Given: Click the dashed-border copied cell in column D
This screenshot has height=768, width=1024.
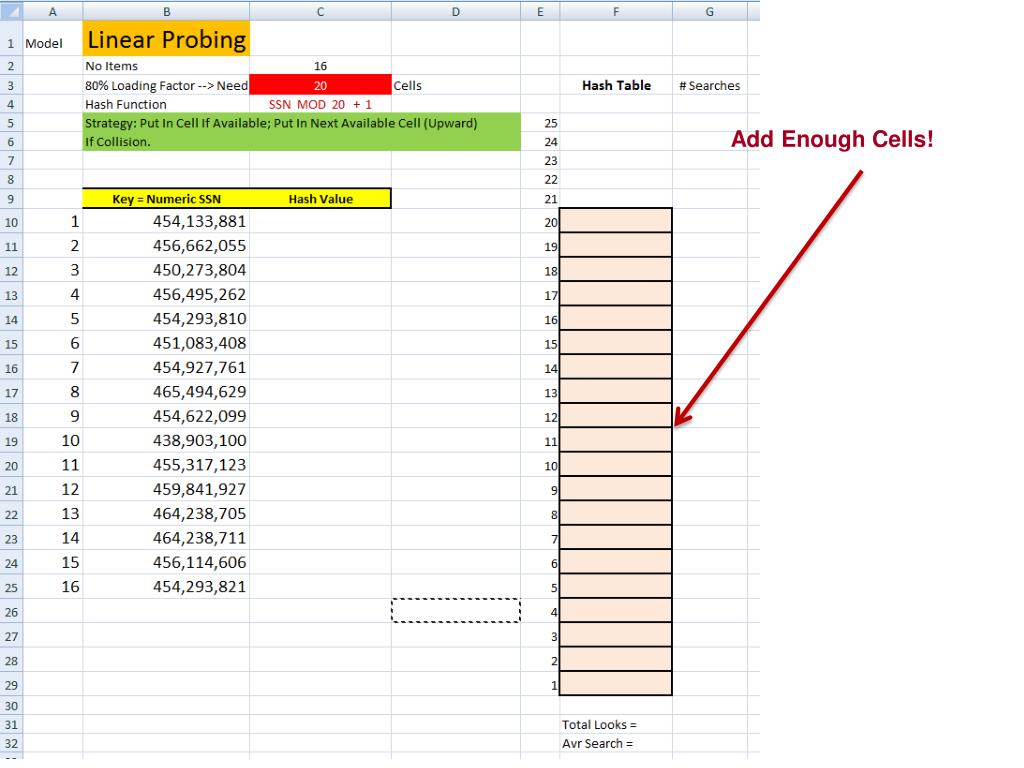Looking at the screenshot, I should click(x=456, y=611).
